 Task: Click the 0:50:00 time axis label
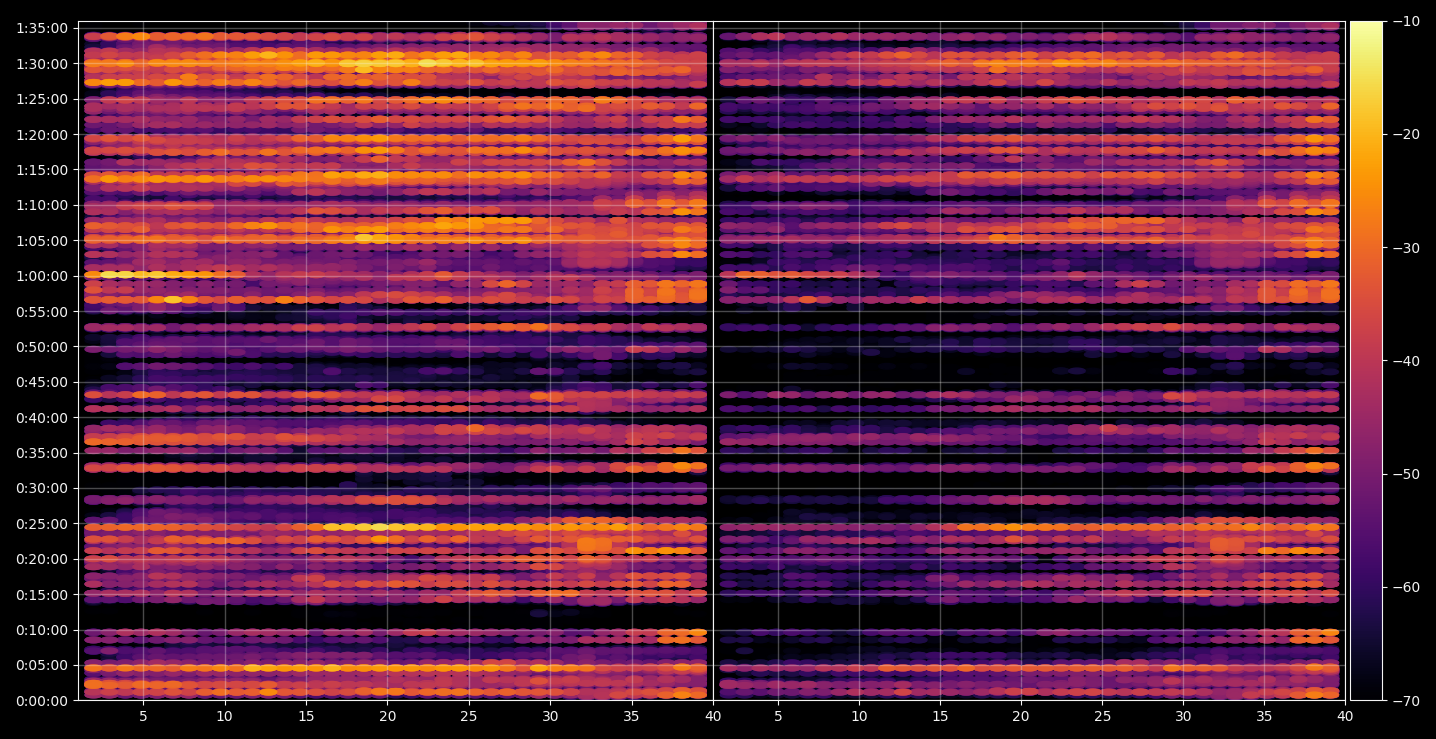[43, 347]
